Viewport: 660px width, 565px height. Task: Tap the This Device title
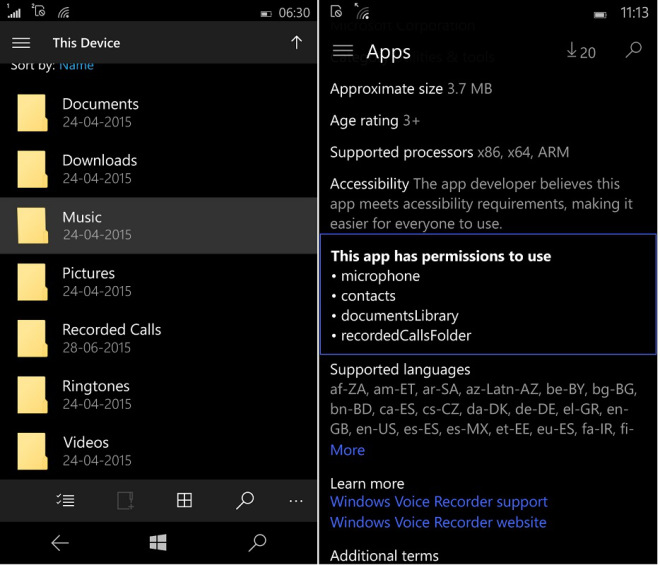coord(86,43)
